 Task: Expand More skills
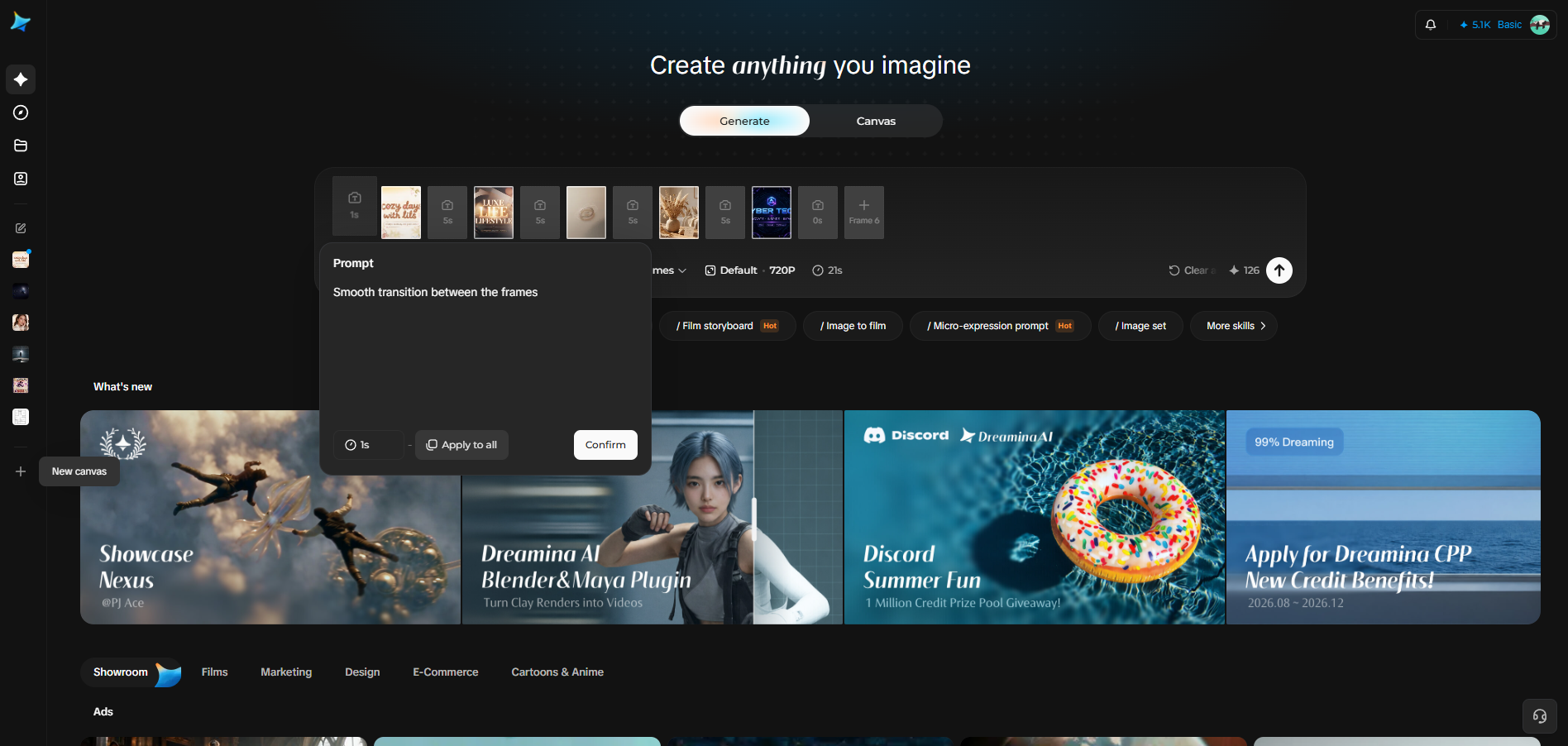[1234, 326]
